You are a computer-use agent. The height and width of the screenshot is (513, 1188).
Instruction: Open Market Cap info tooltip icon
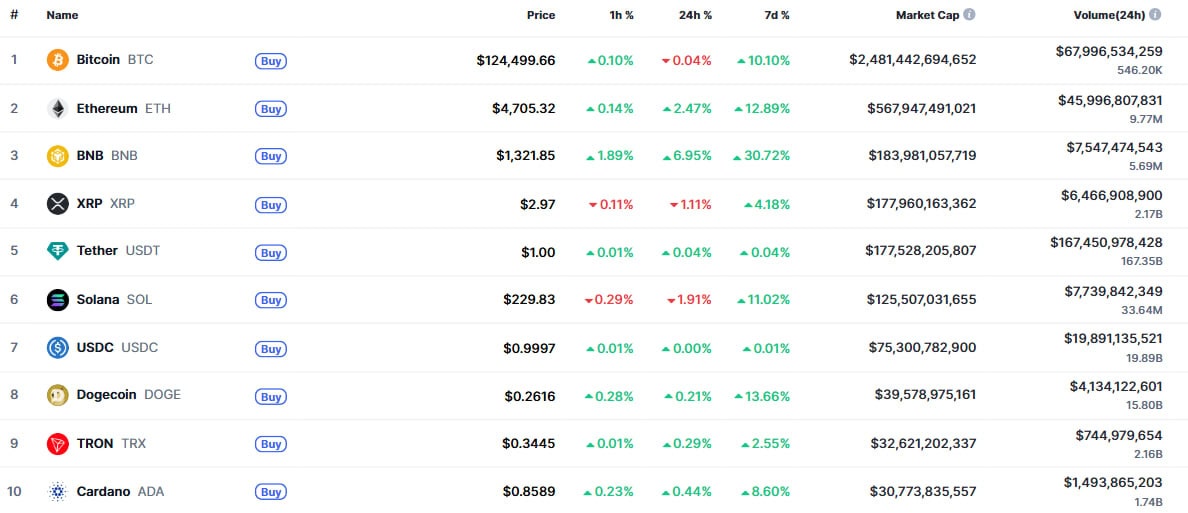pyautogui.click(x=969, y=15)
